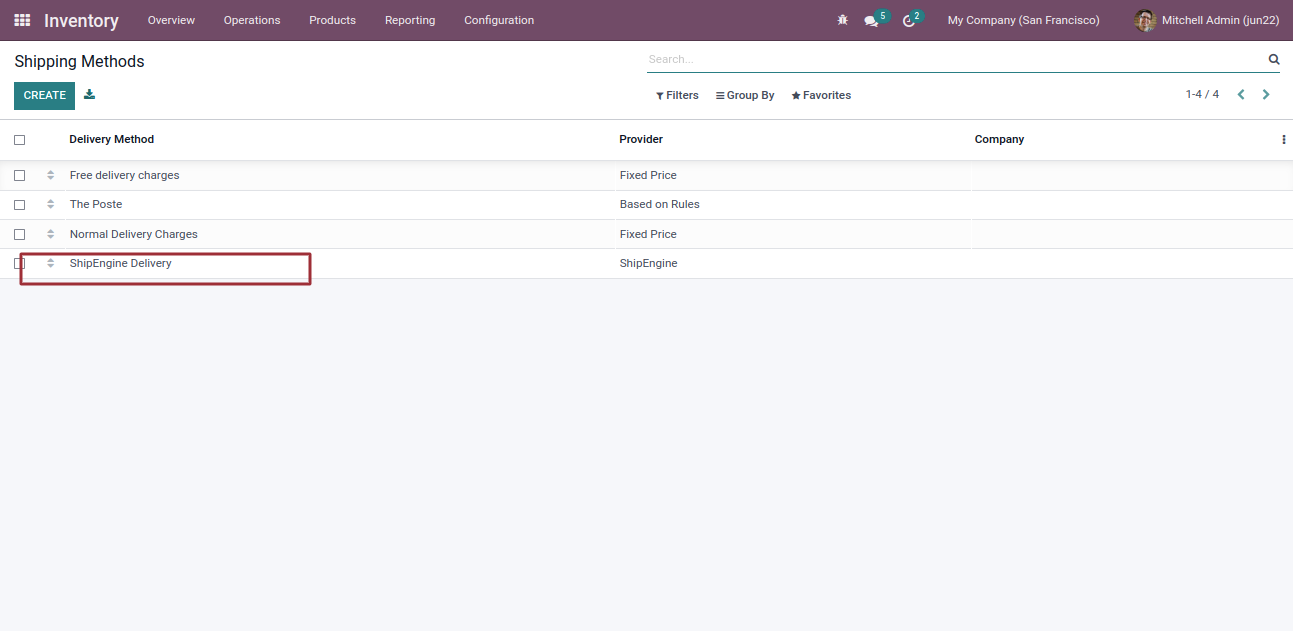Open the Group By dropdown
The height and width of the screenshot is (631, 1293).
[x=745, y=95]
